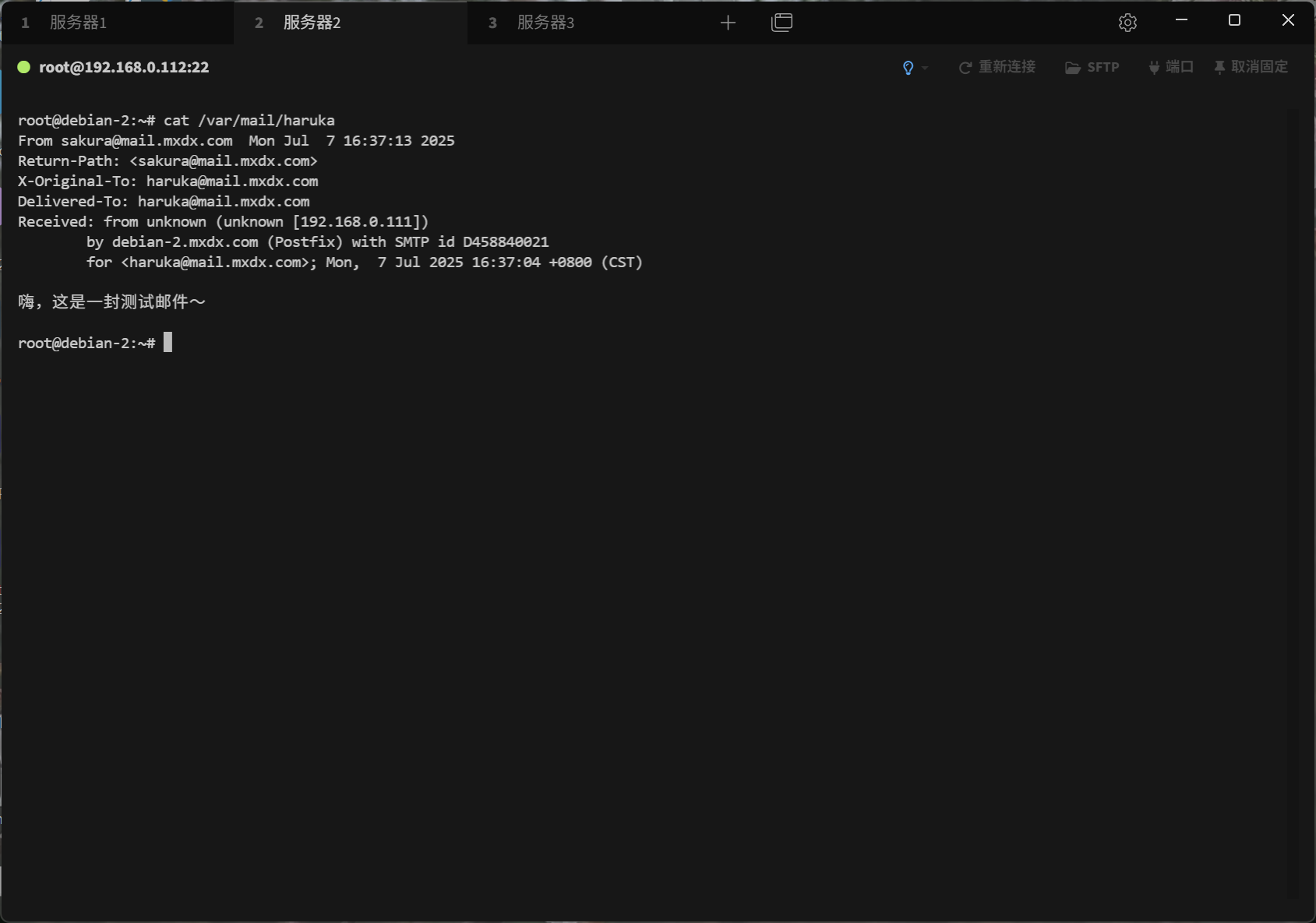Open the 服务器3 tab

pos(584,23)
